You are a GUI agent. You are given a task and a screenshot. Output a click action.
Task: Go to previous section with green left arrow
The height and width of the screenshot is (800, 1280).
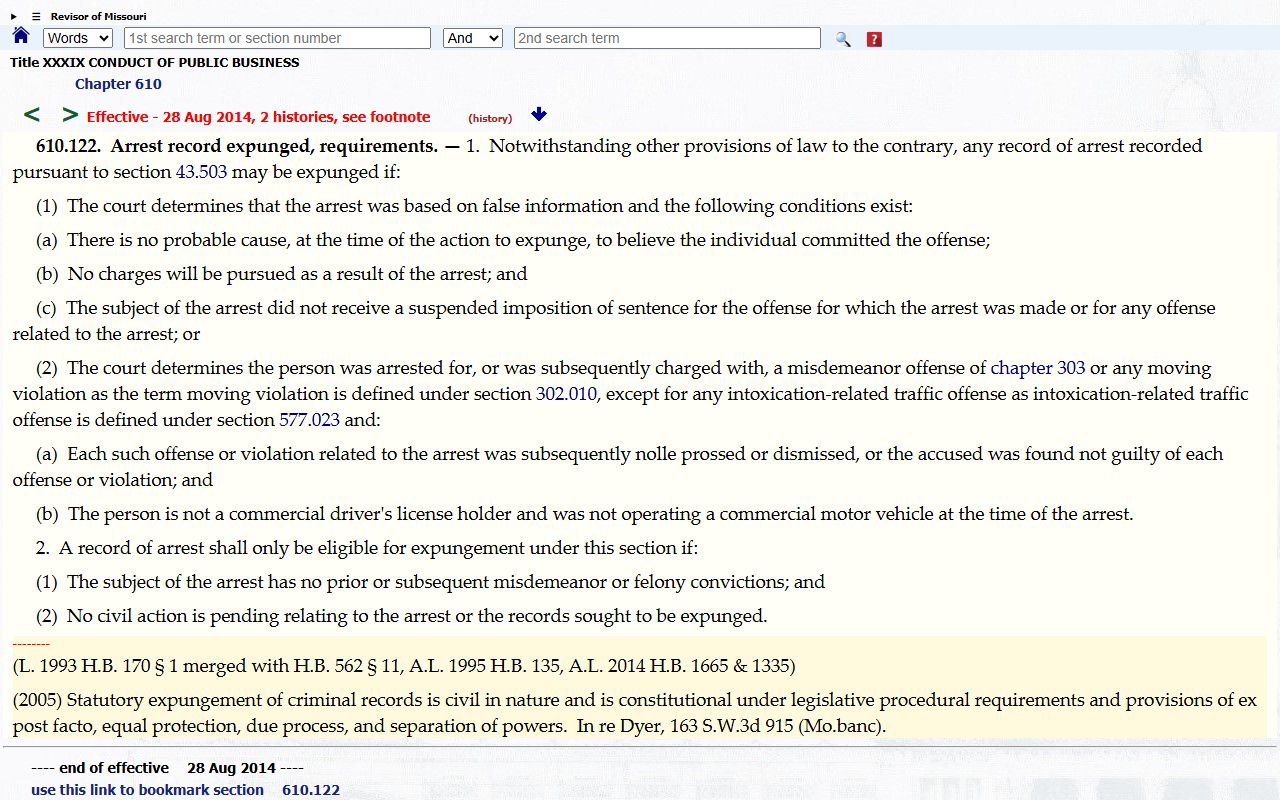pyautogui.click(x=32, y=115)
